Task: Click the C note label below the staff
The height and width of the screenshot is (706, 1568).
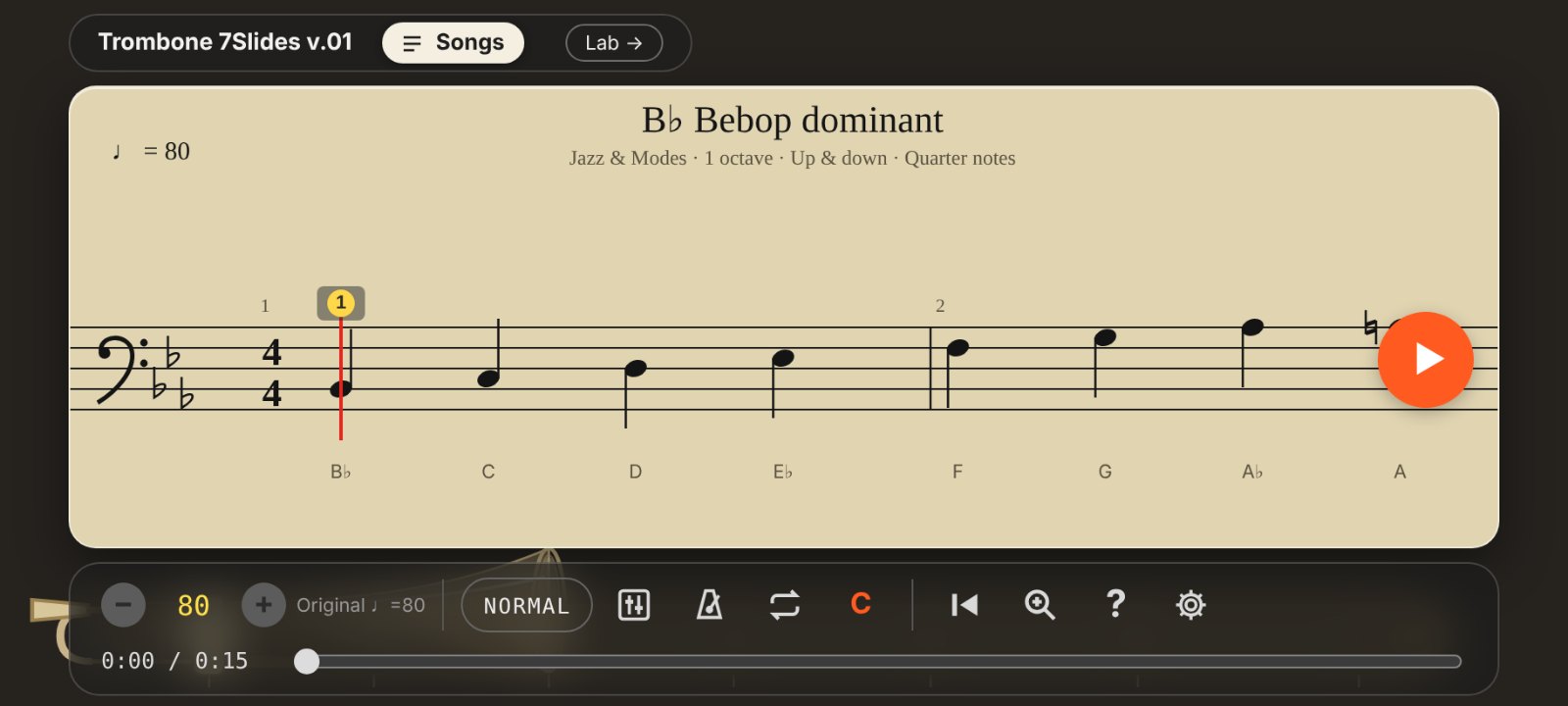Action: click(x=488, y=472)
